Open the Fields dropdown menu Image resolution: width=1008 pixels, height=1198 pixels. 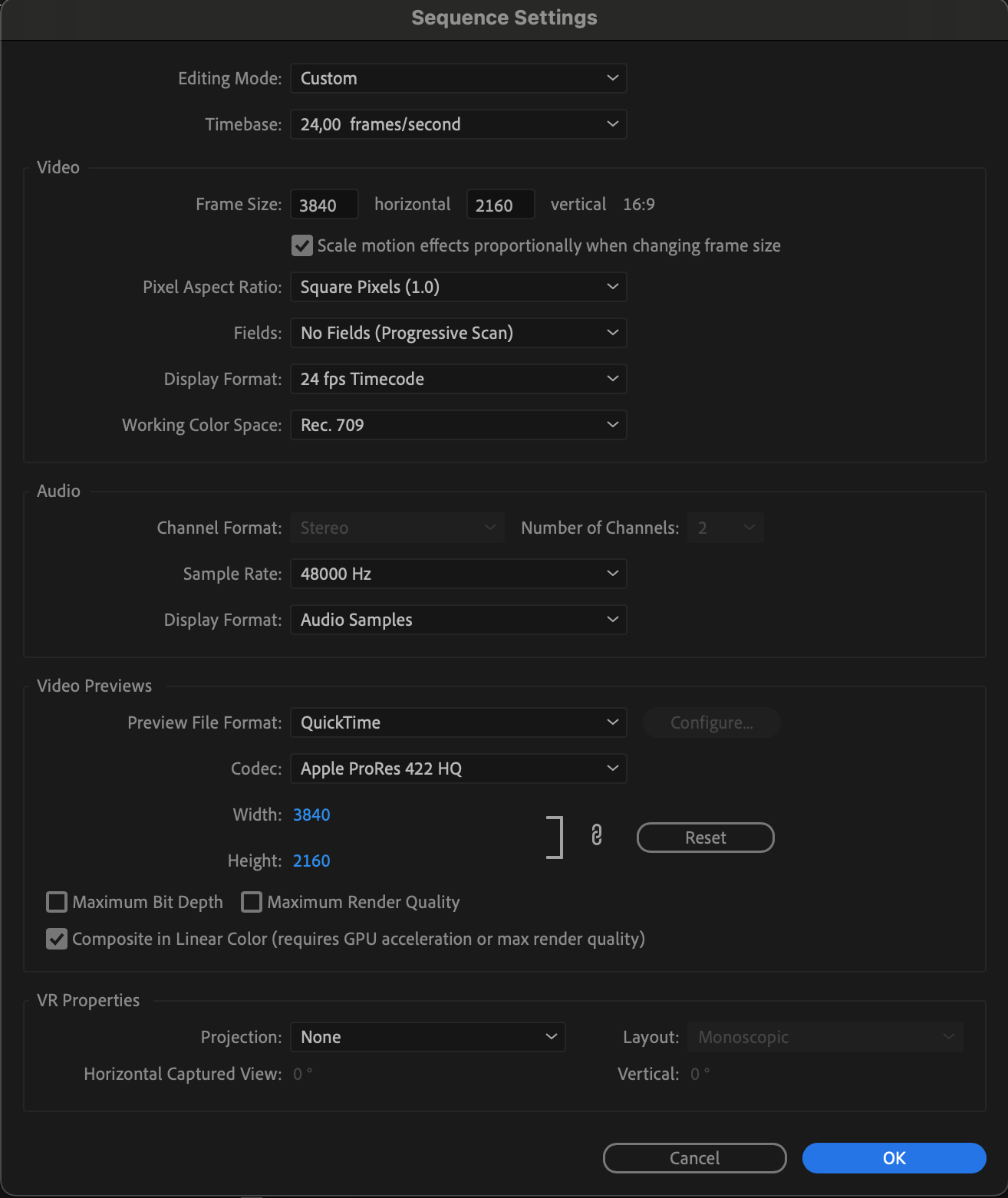[459, 333]
